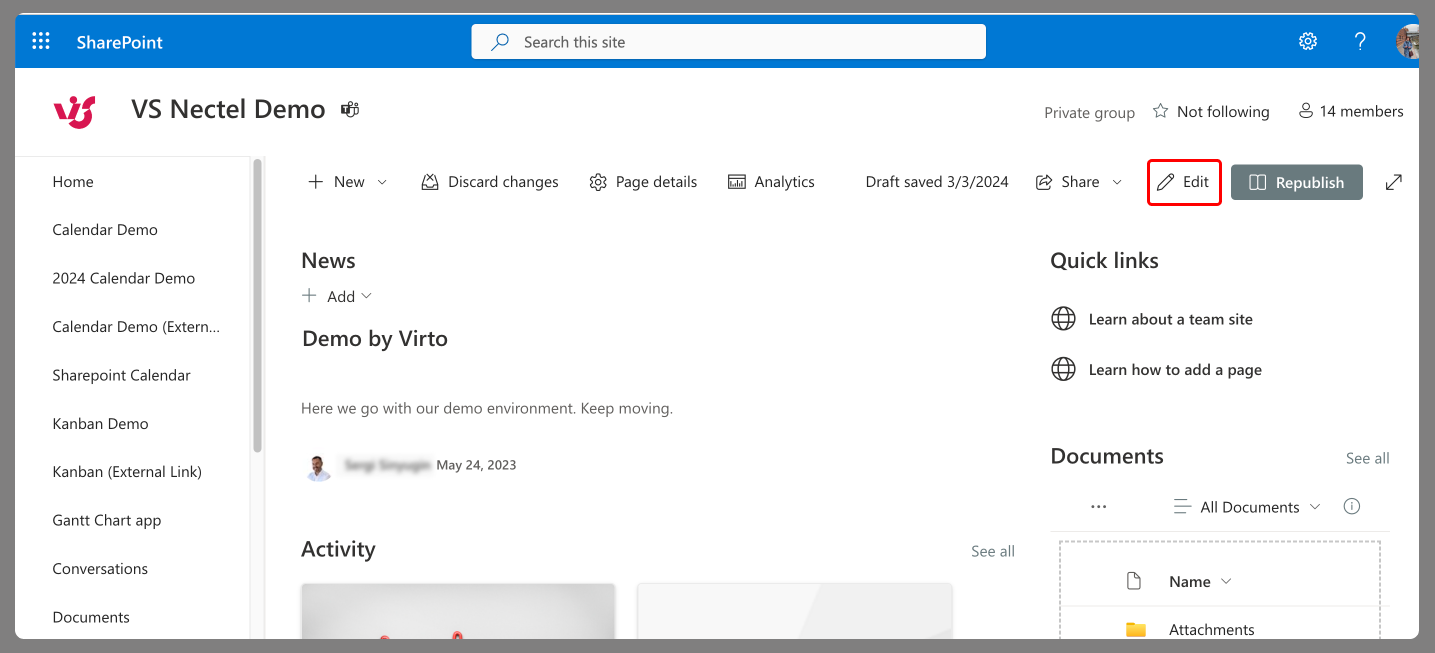Open the SharePoint app launcher waffle
The image size is (1435, 653).
pyautogui.click(x=41, y=41)
